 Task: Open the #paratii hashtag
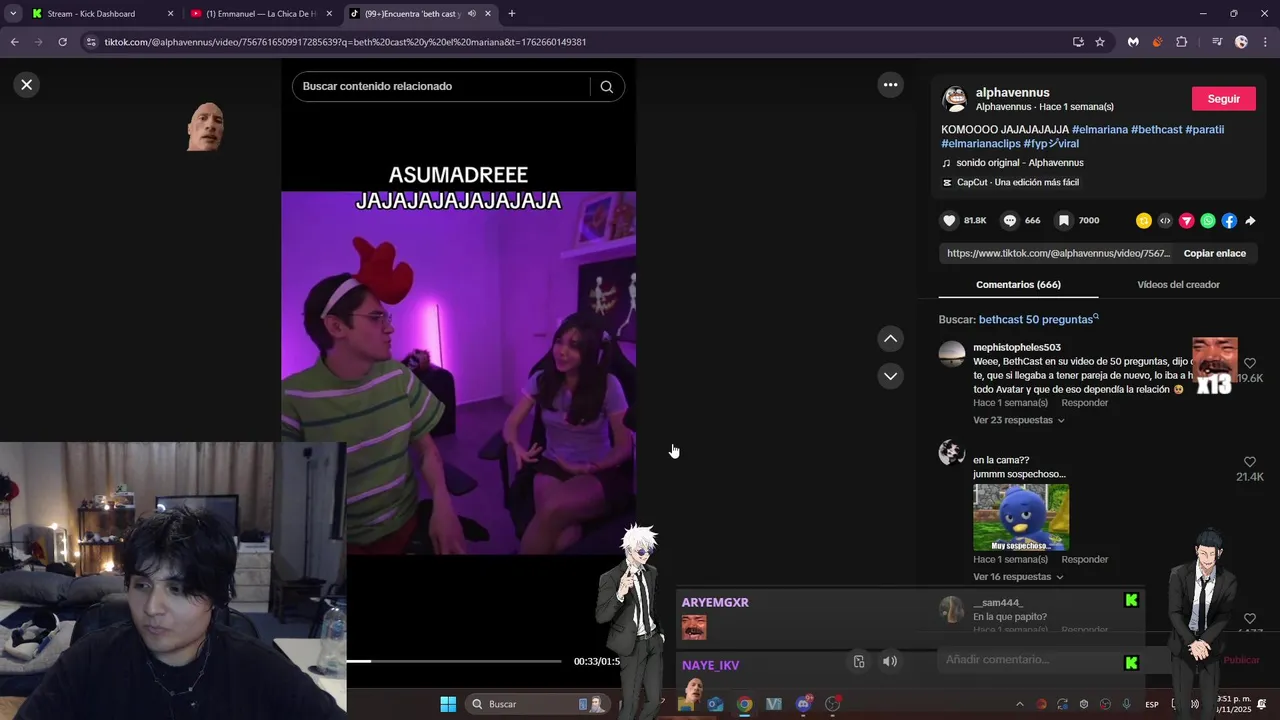click(x=1204, y=130)
